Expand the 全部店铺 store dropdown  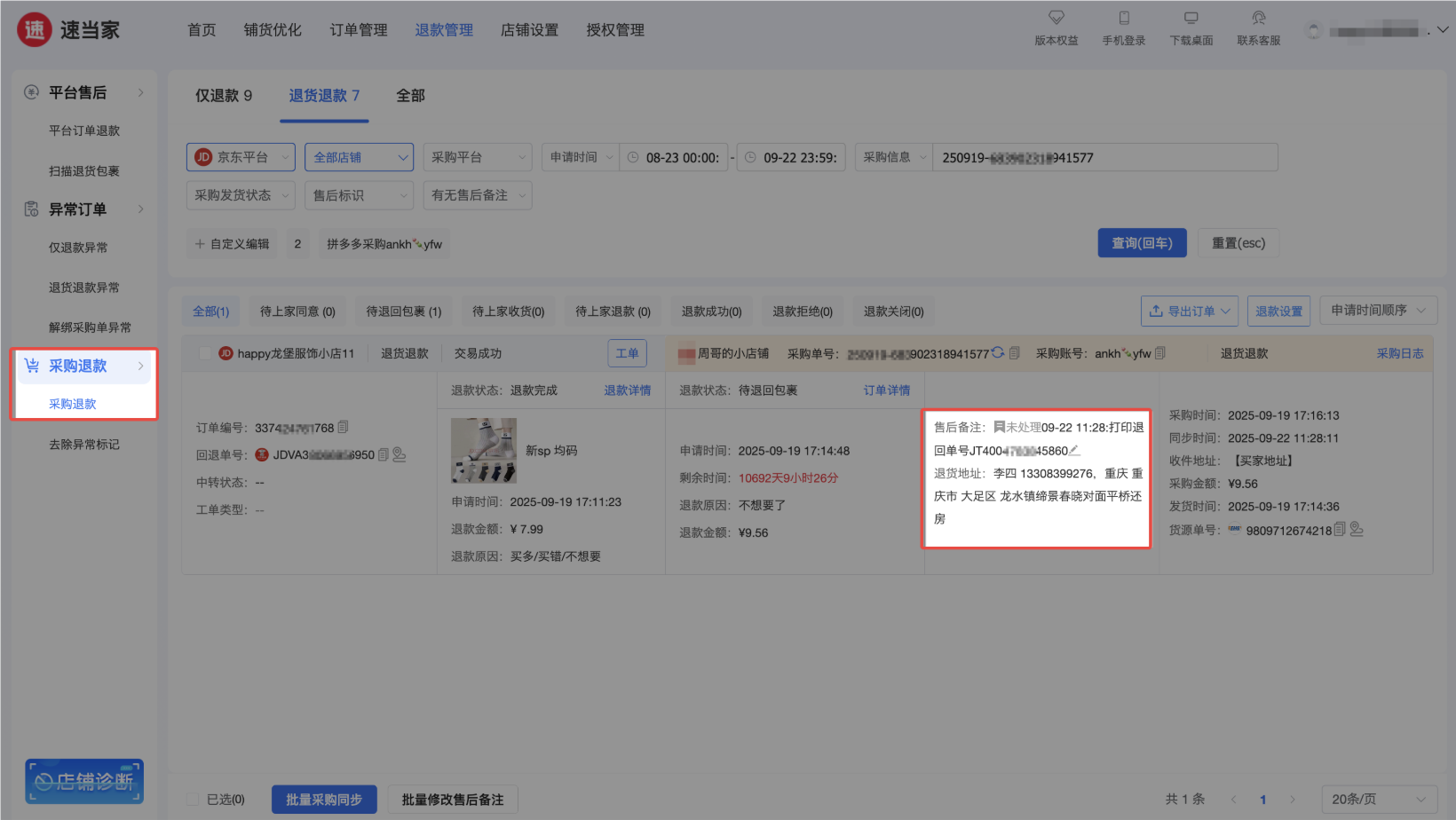(359, 157)
